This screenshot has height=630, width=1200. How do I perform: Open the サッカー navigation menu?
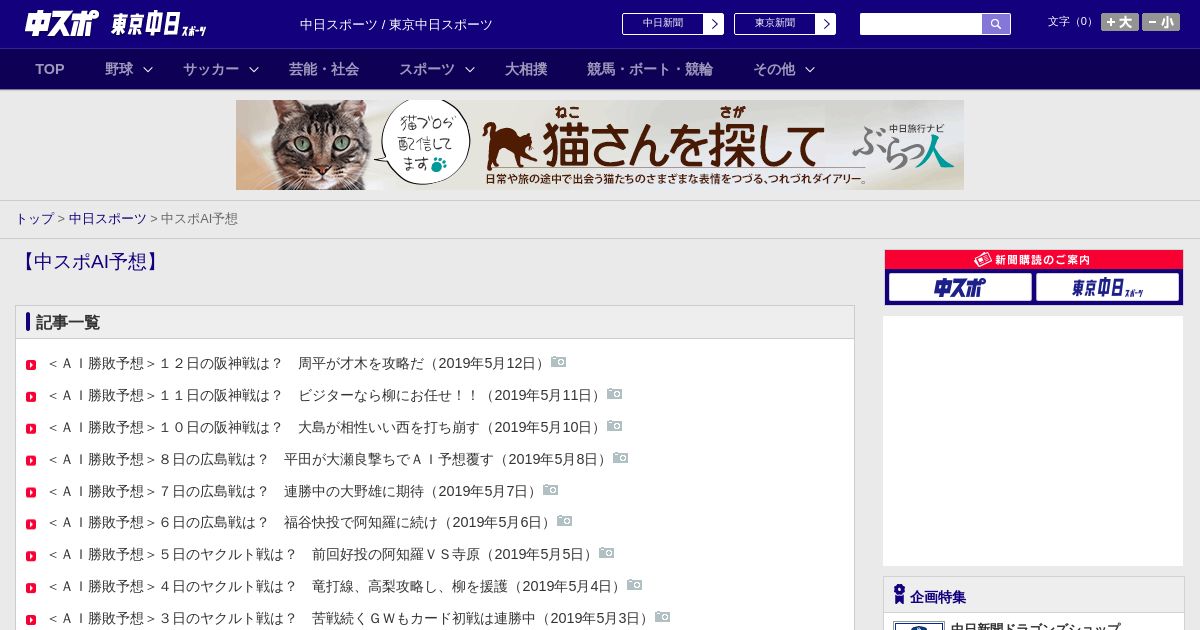[211, 69]
